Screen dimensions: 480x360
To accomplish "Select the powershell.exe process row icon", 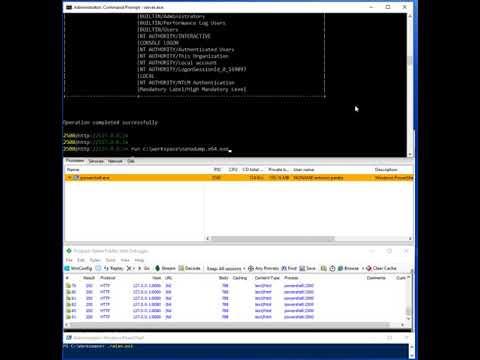I will [x=76, y=178].
